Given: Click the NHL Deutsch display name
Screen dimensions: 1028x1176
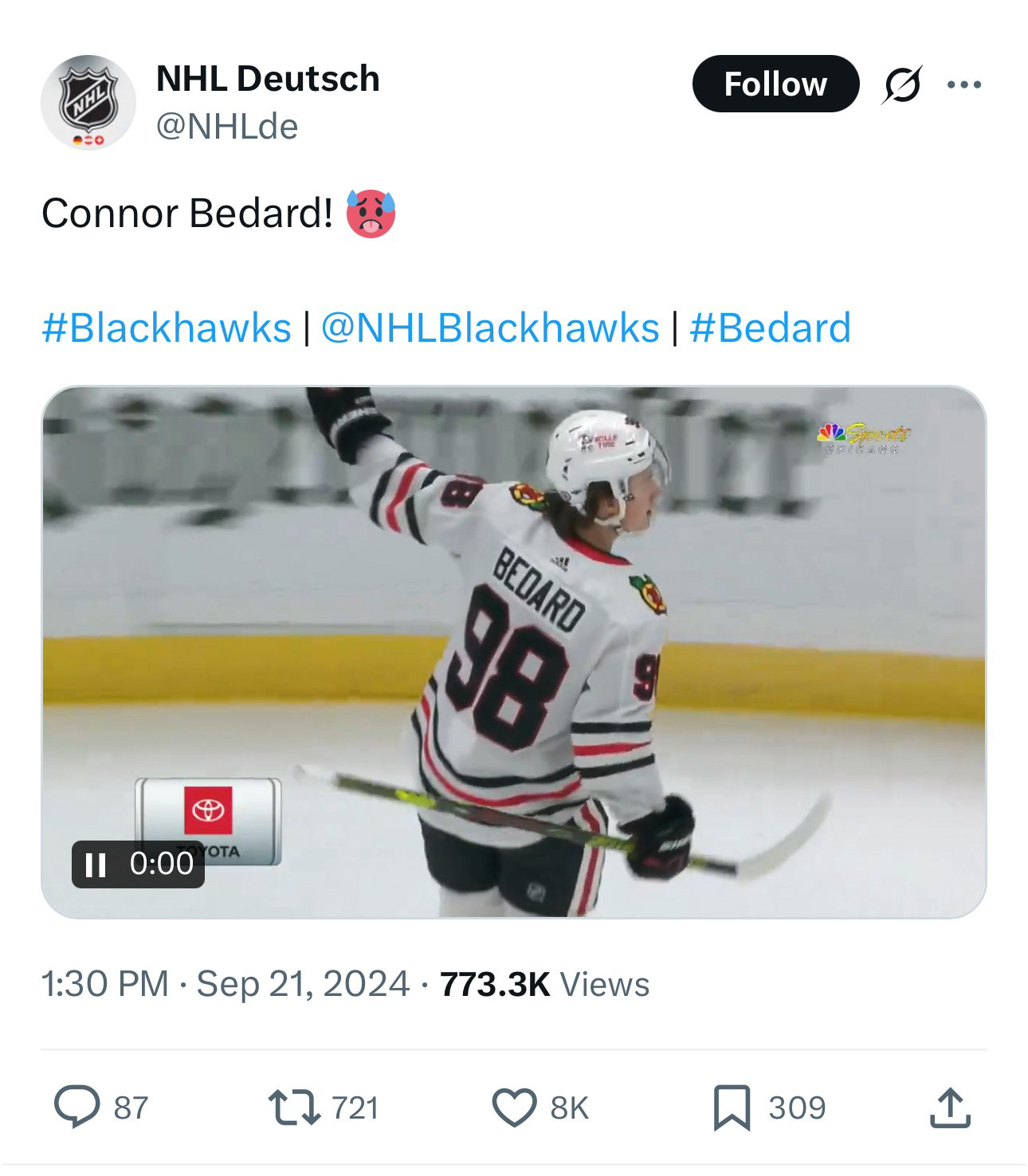Looking at the screenshot, I should point(268,78).
